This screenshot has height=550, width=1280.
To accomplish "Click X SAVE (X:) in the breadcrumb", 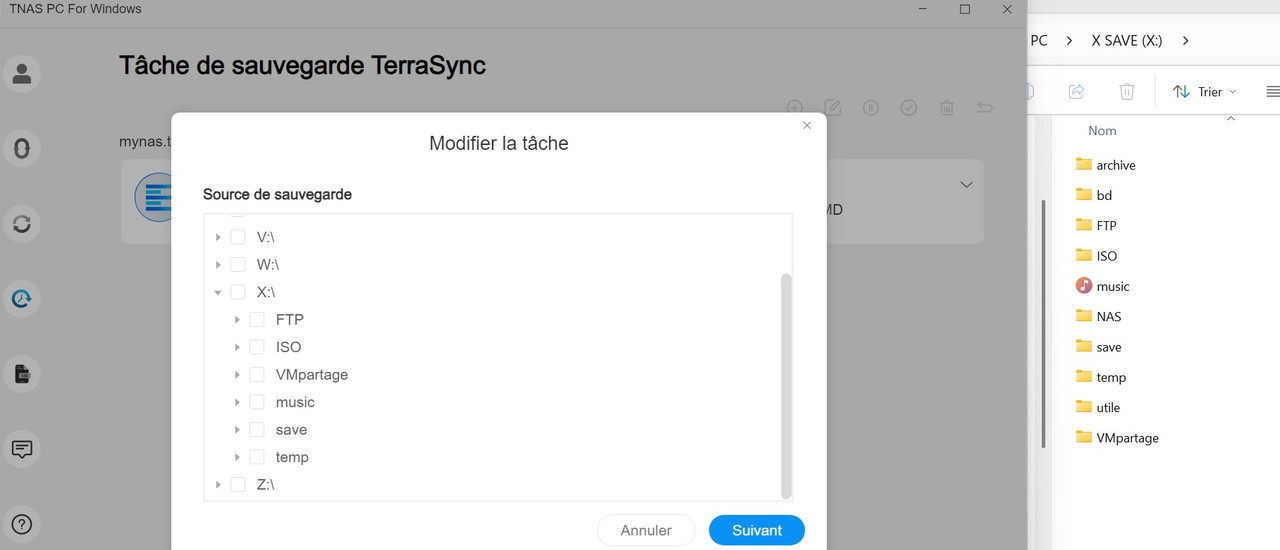I will tap(1127, 41).
